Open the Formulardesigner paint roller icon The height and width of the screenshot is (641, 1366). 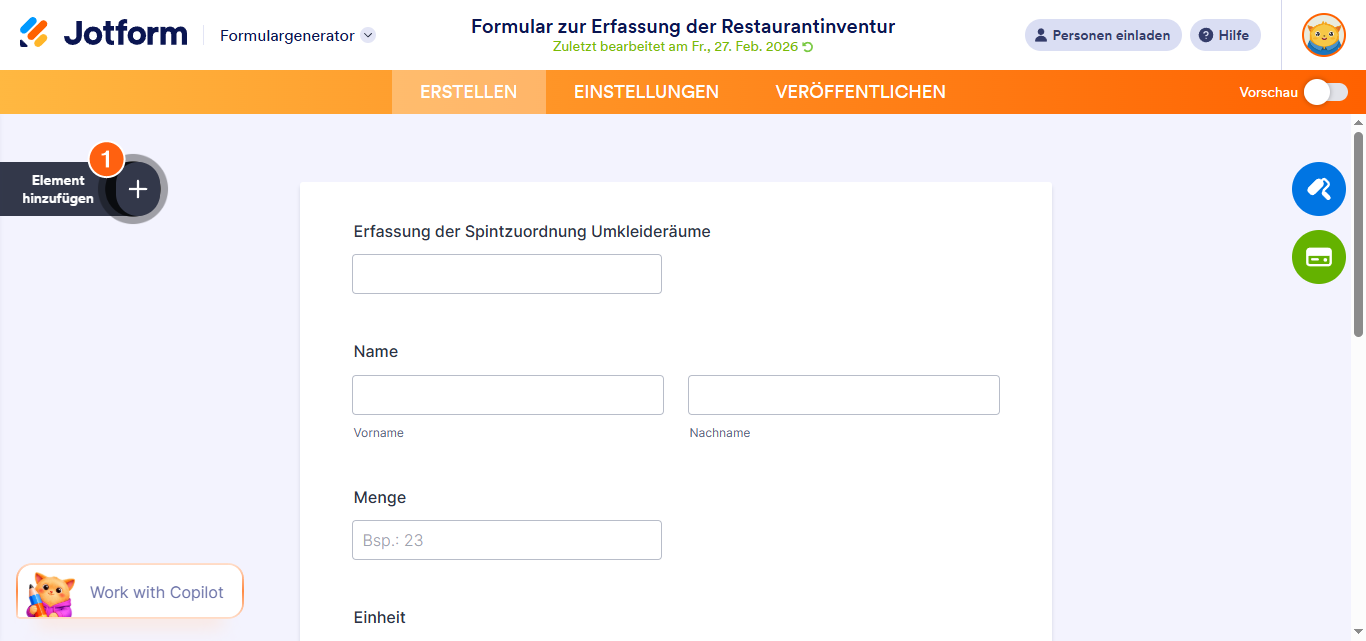pyautogui.click(x=1318, y=188)
